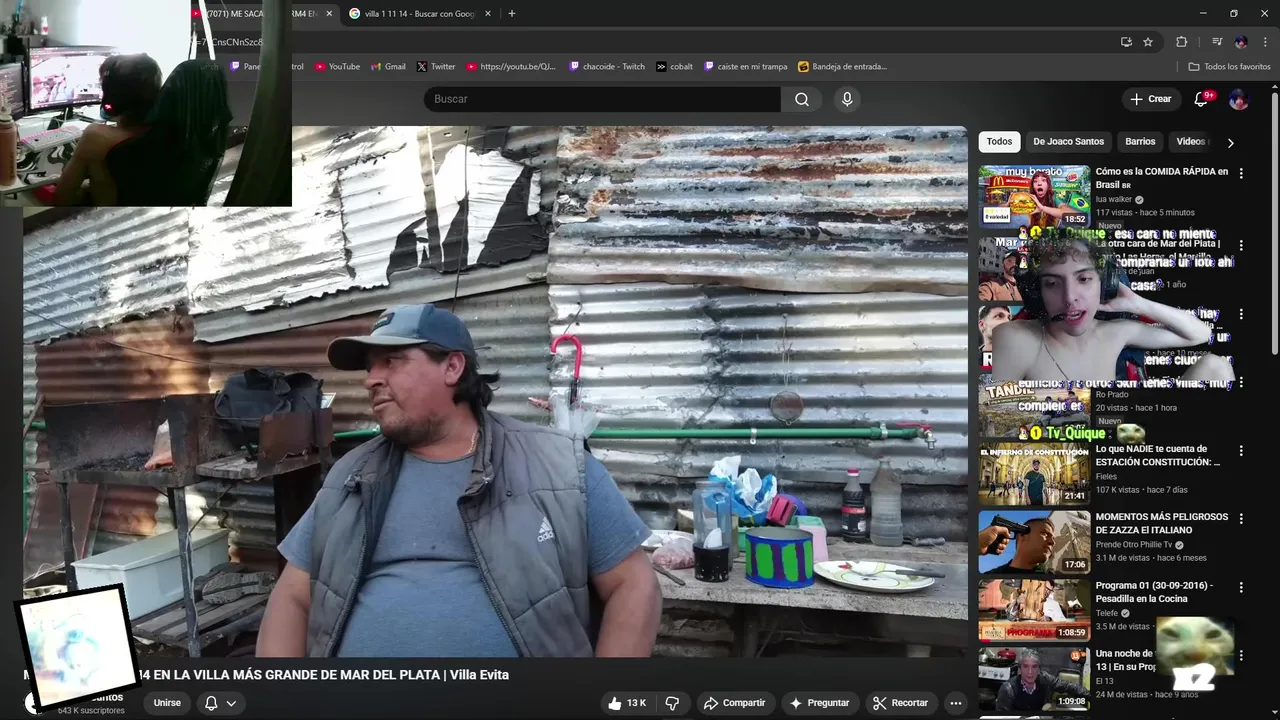Open Chrome profile avatar in toolbar
This screenshot has width=1280, height=720.
(1241, 42)
